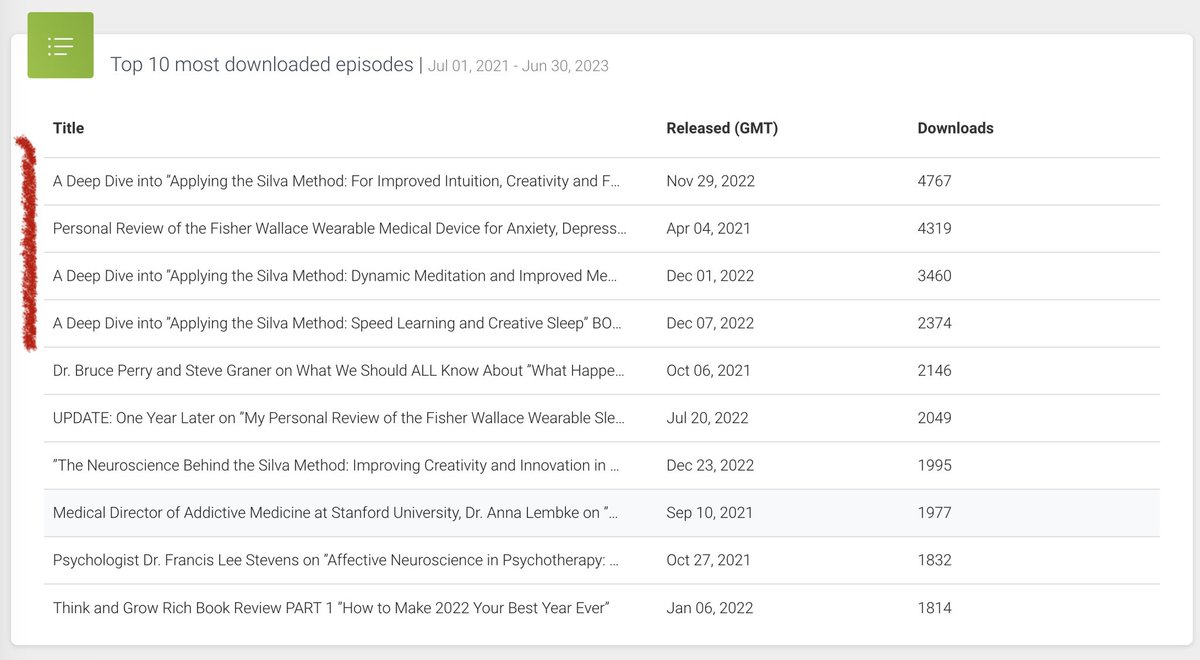Open the Think and Grow Rich Book Review episode
The width and height of the screenshot is (1200, 660).
coord(330,608)
